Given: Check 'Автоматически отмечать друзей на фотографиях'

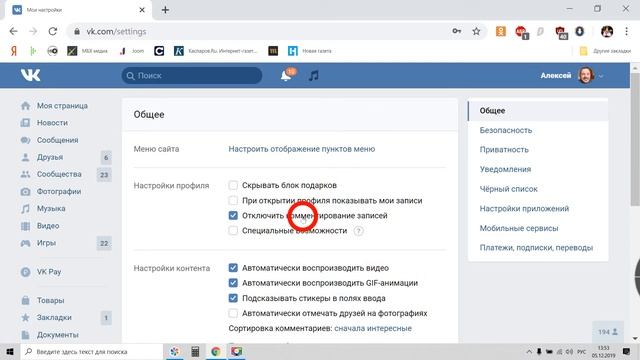Looking at the screenshot, I should (233, 313).
